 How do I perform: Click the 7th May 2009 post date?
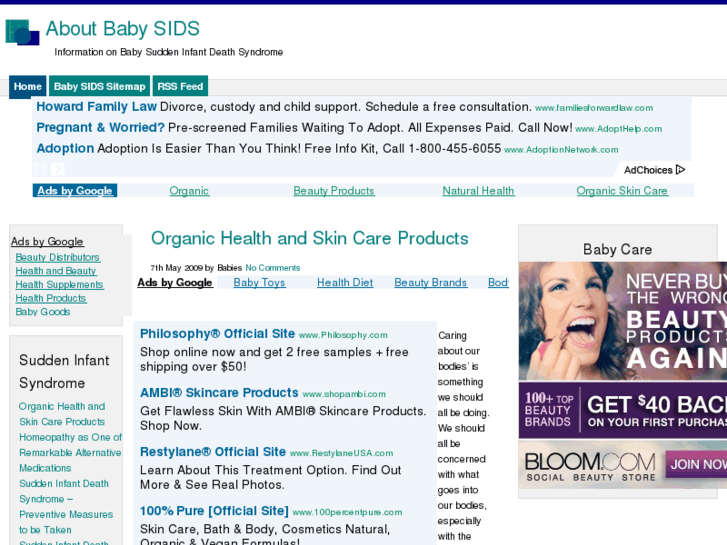pyautogui.click(x=177, y=268)
